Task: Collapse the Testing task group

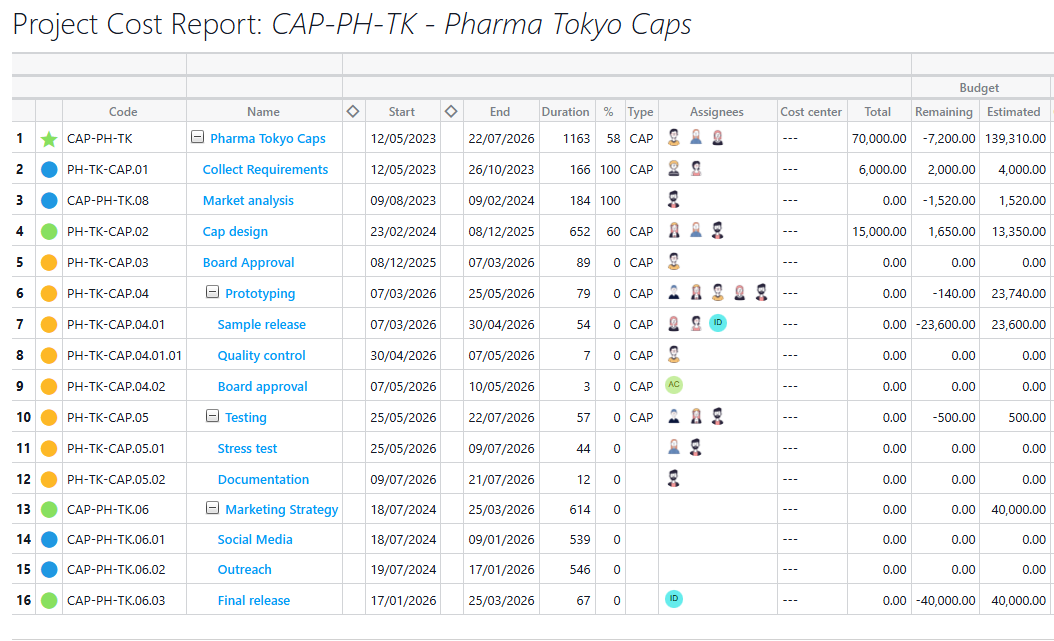Action: [212, 417]
